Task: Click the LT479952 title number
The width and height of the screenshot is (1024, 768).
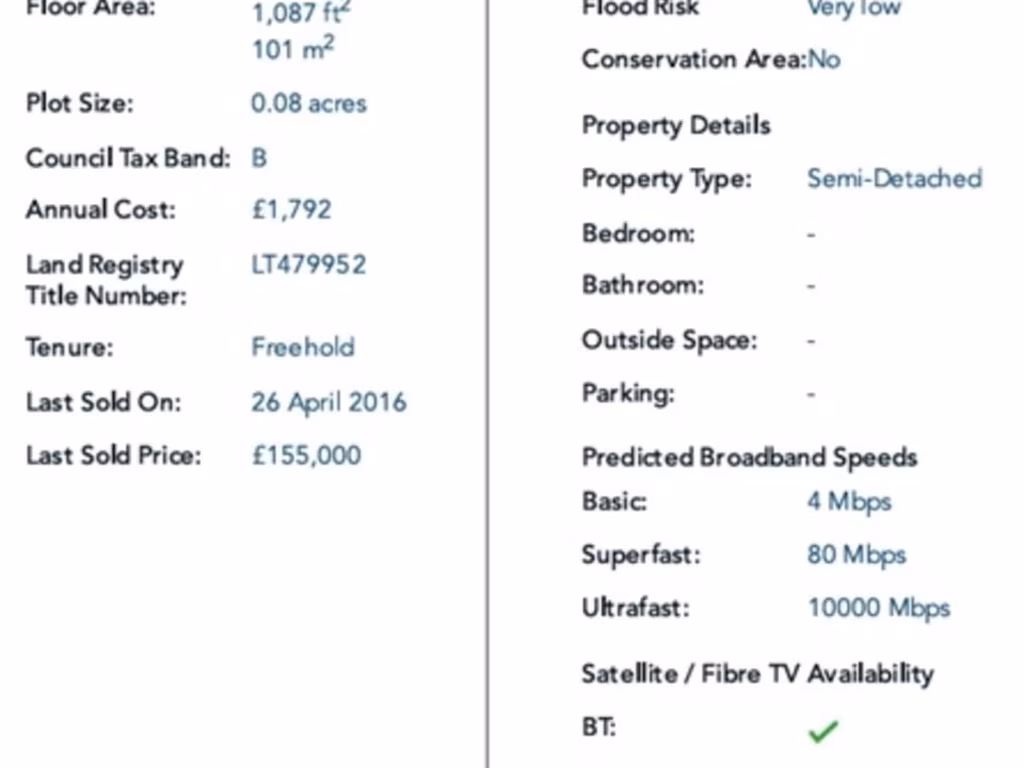Action: pos(308,265)
